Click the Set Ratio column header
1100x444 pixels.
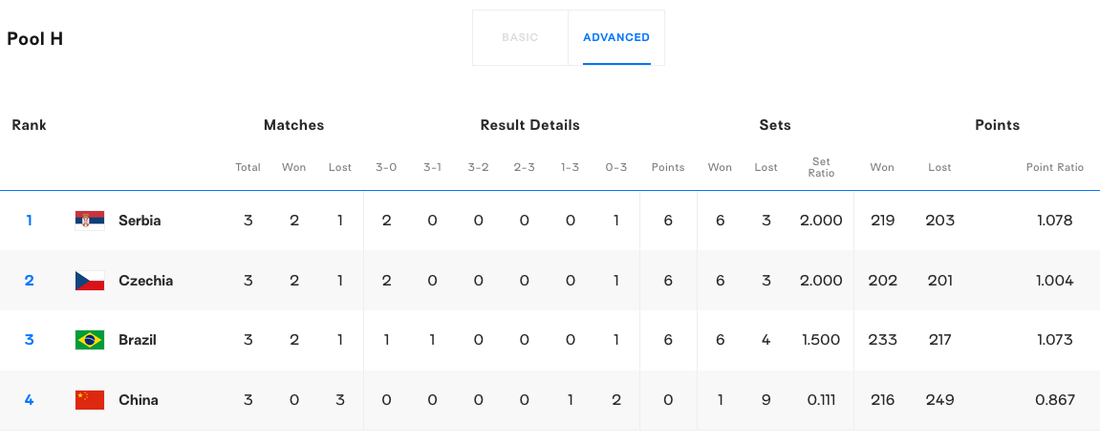821,167
